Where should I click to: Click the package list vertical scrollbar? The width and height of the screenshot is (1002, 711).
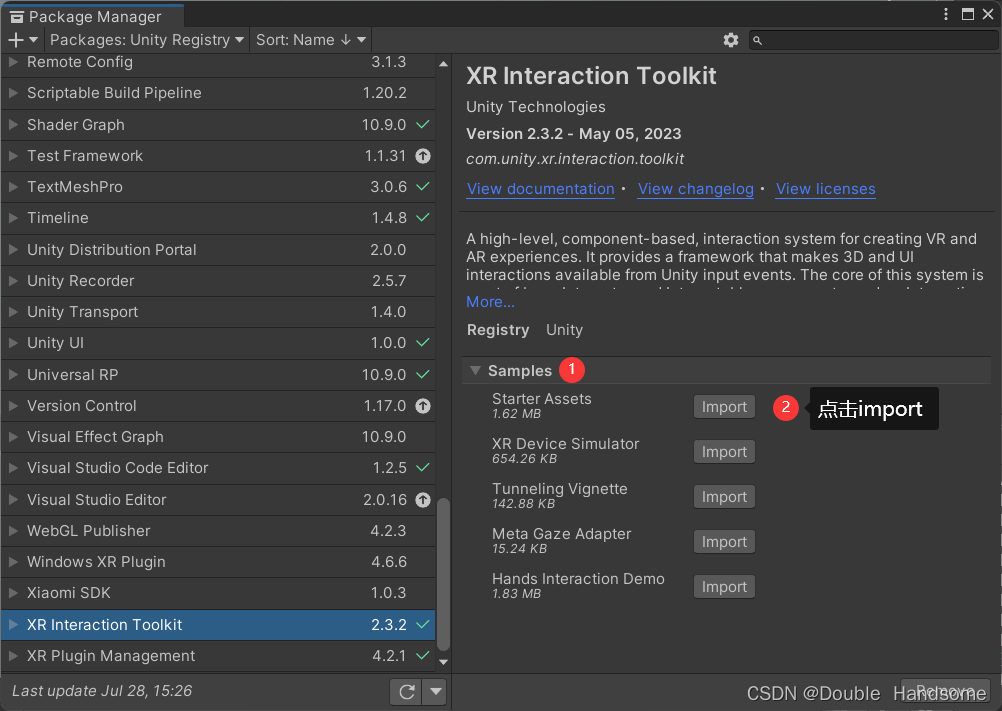click(x=444, y=570)
